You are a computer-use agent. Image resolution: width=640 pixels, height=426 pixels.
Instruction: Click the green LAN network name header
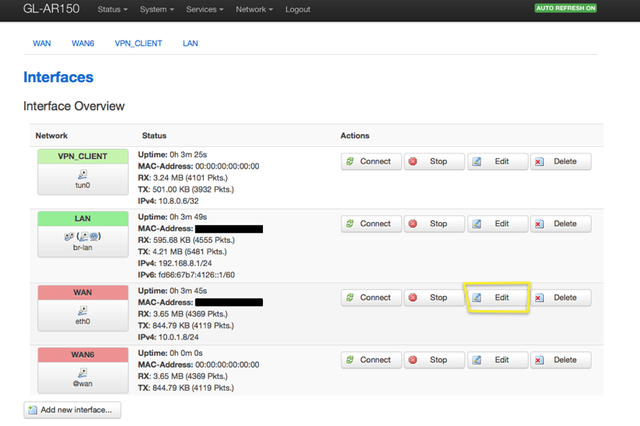[x=83, y=219]
